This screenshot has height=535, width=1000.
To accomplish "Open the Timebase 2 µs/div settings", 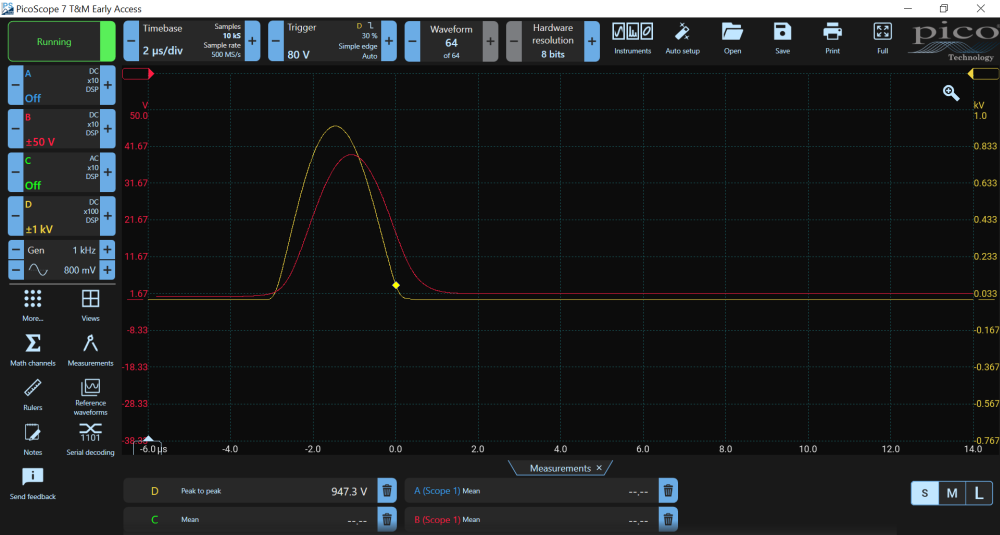I will [x=191, y=41].
